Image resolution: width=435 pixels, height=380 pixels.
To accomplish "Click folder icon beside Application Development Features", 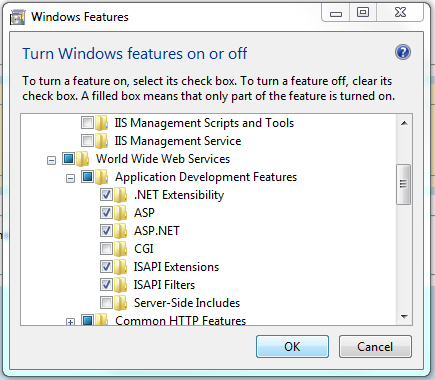I will coord(101,177).
